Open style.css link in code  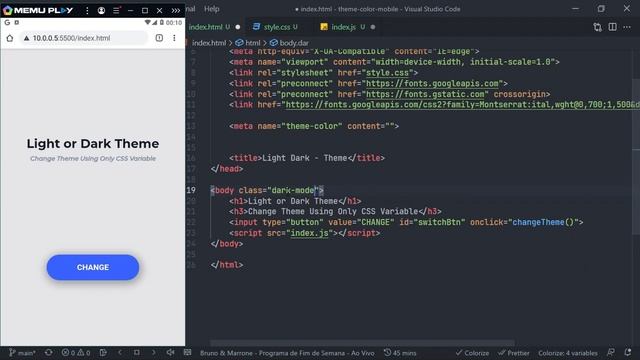pos(387,73)
